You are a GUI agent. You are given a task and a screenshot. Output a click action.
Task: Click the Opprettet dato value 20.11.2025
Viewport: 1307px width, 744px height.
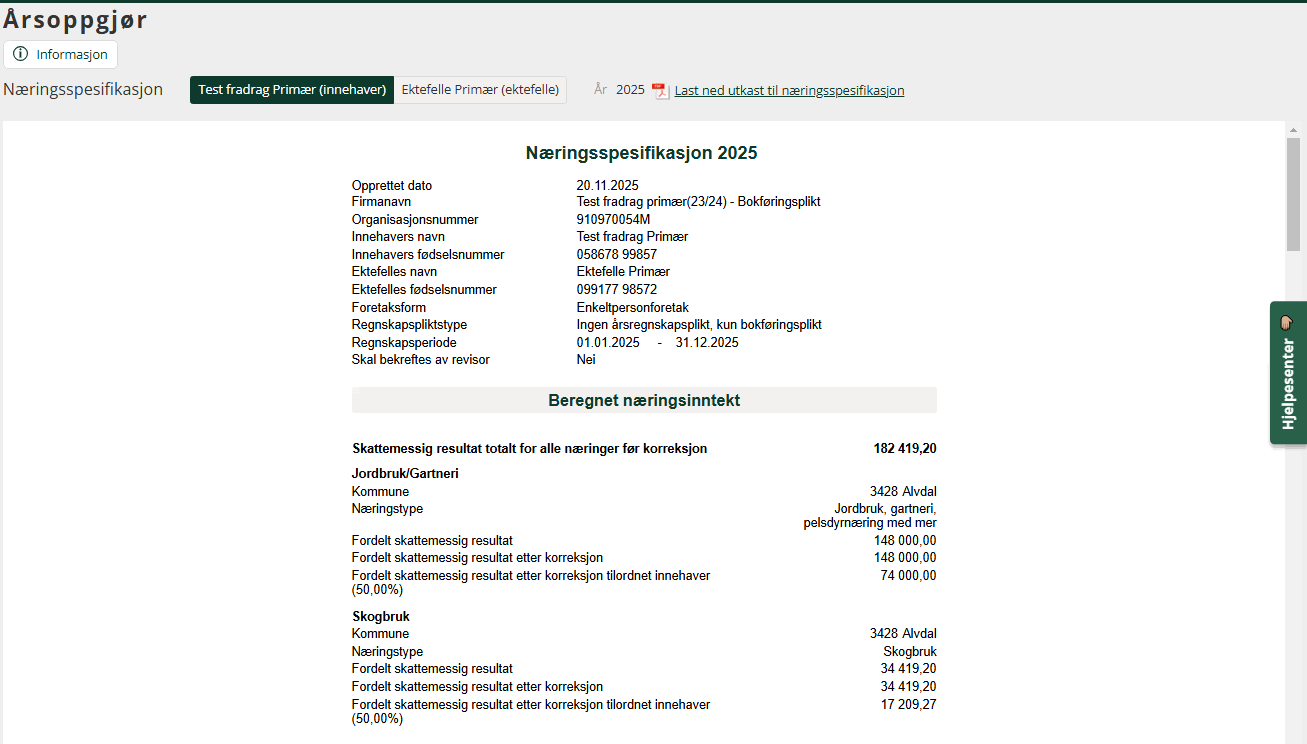click(607, 186)
